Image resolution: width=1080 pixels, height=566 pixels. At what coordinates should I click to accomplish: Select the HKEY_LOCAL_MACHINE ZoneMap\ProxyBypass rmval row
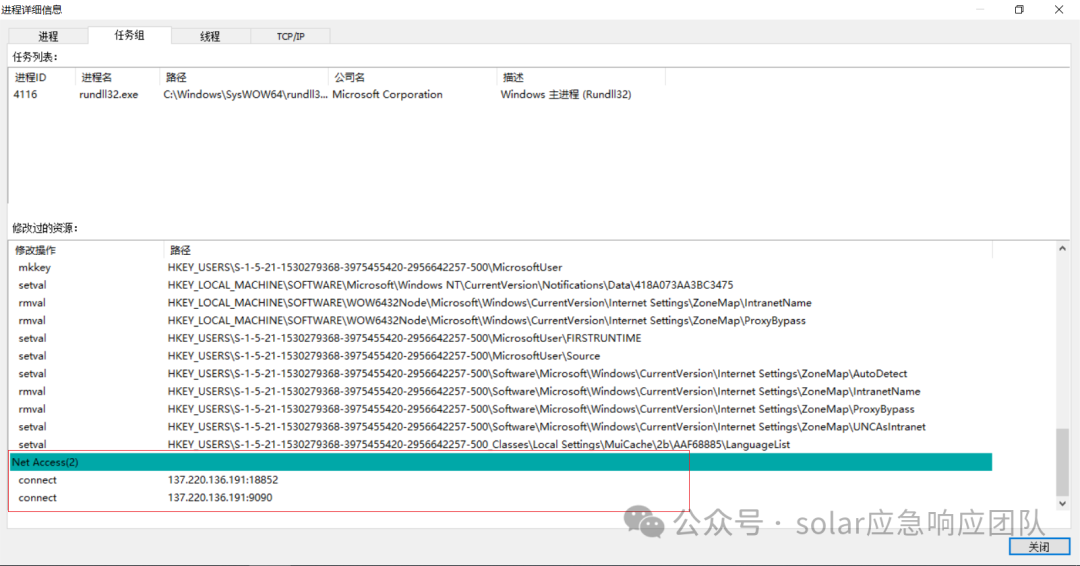tap(501, 320)
